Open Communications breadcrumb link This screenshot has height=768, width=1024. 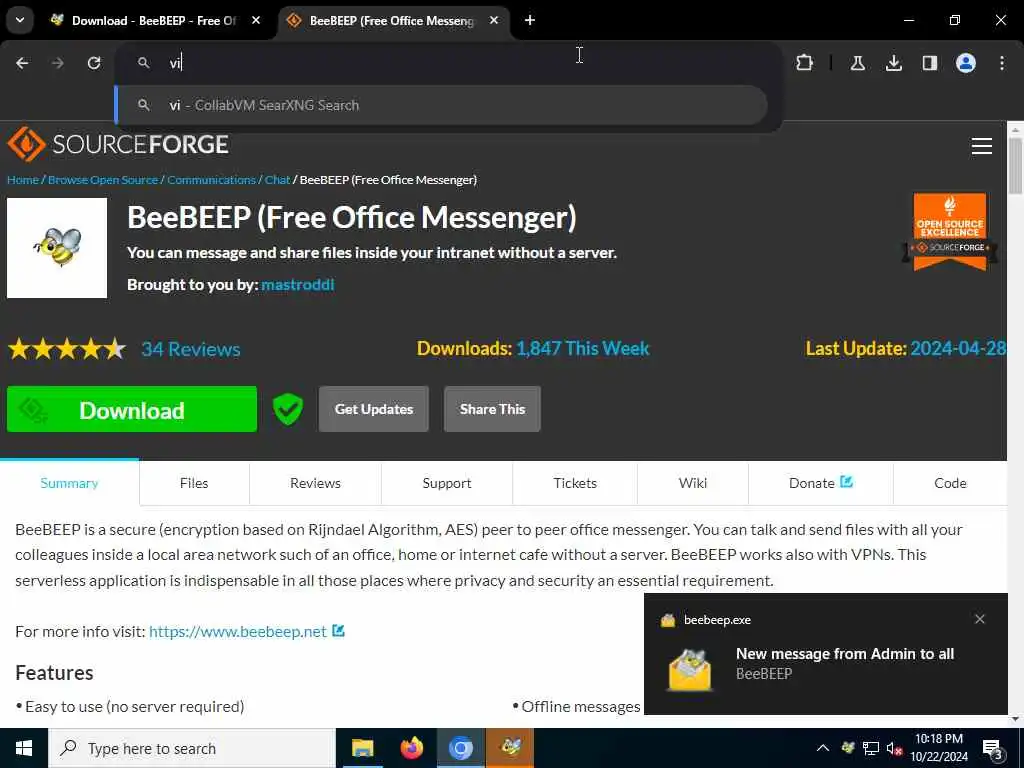coord(211,180)
